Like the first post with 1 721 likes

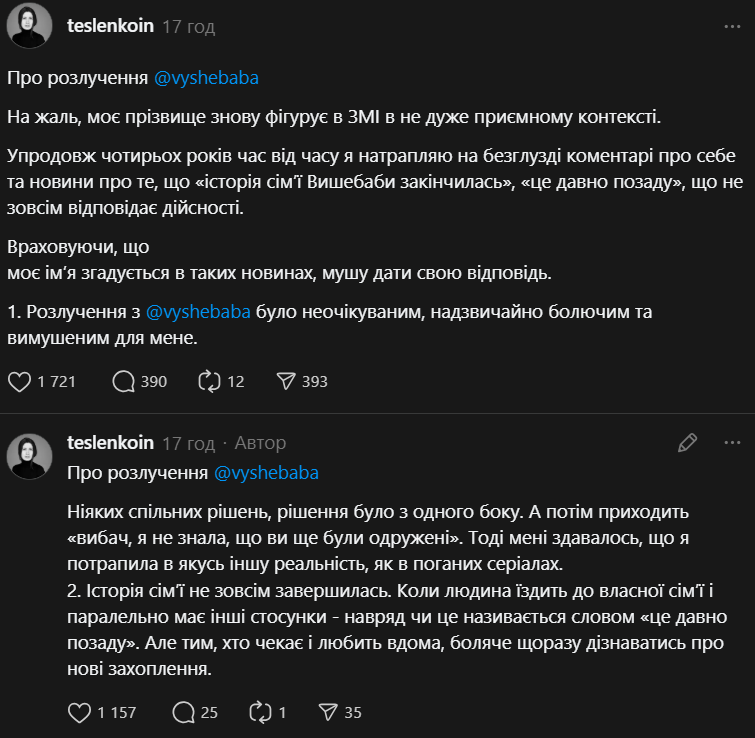click(20, 381)
